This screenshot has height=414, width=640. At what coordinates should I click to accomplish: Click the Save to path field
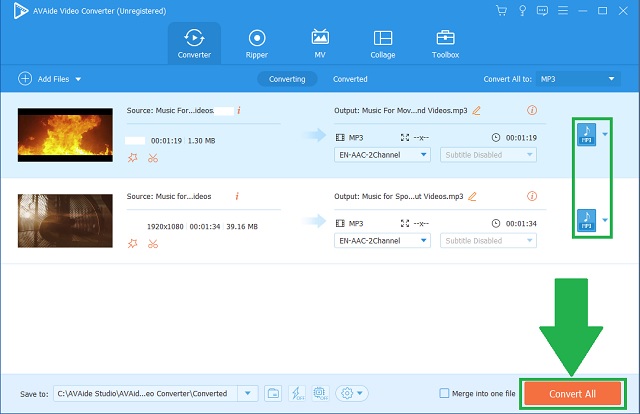coord(145,394)
